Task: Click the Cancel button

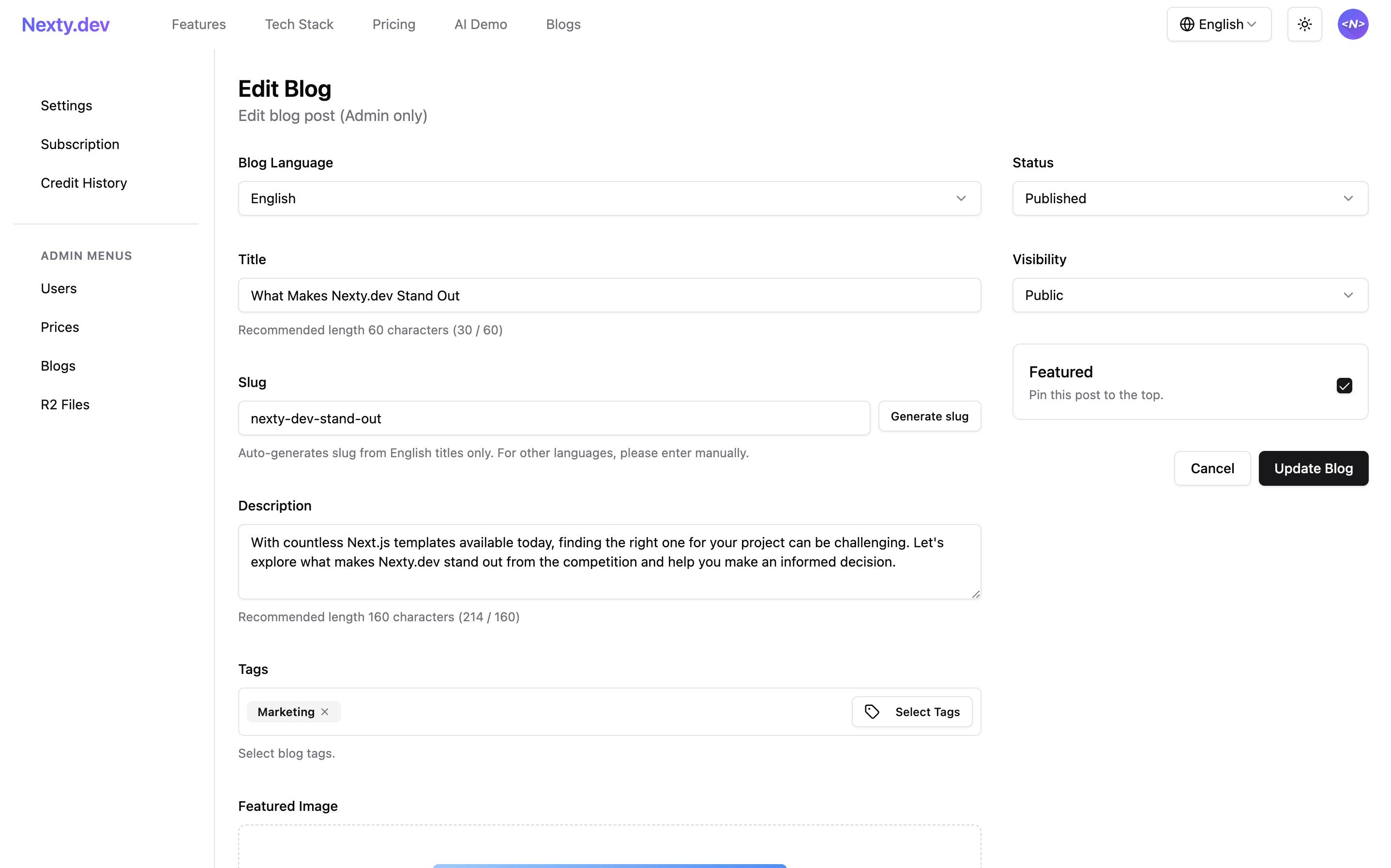Action: pyautogui.click(x=1211, y=468)
